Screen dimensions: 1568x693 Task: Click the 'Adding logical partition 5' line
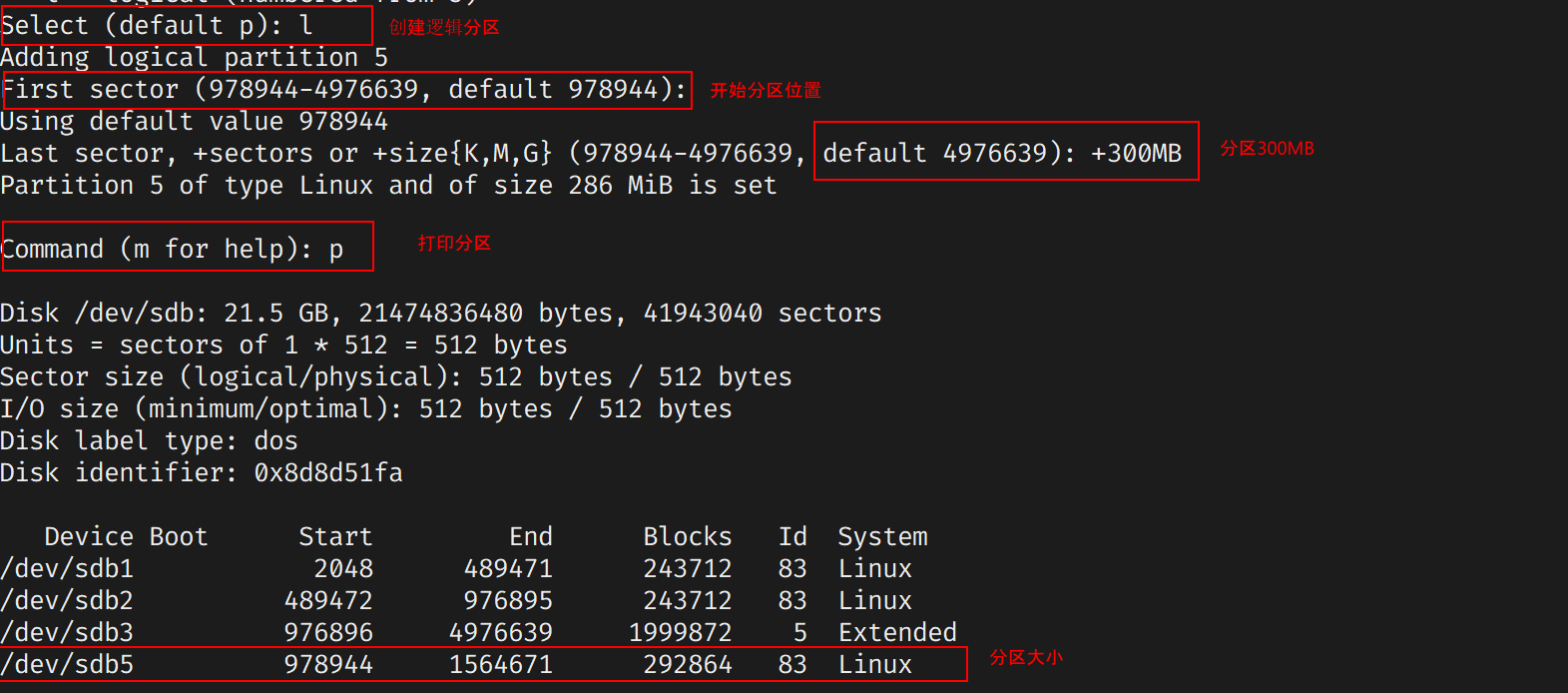194,58
